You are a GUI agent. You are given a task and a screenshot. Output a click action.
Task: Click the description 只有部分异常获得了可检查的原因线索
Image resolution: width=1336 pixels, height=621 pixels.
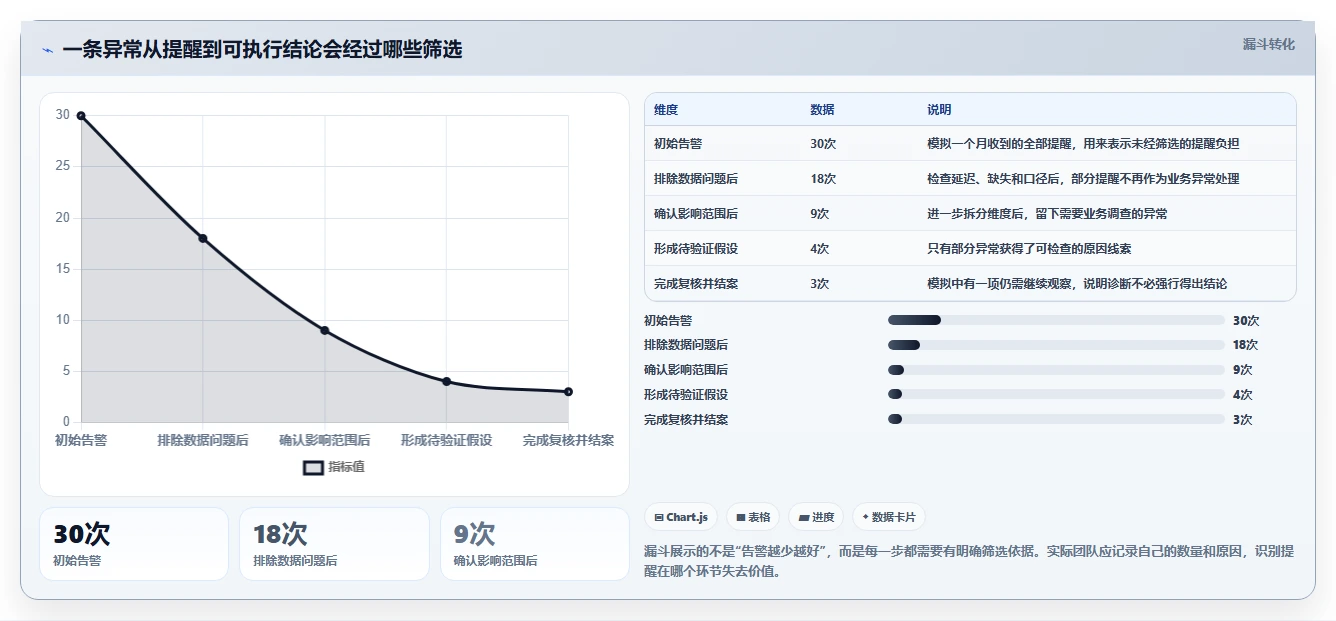[1029, 249]
